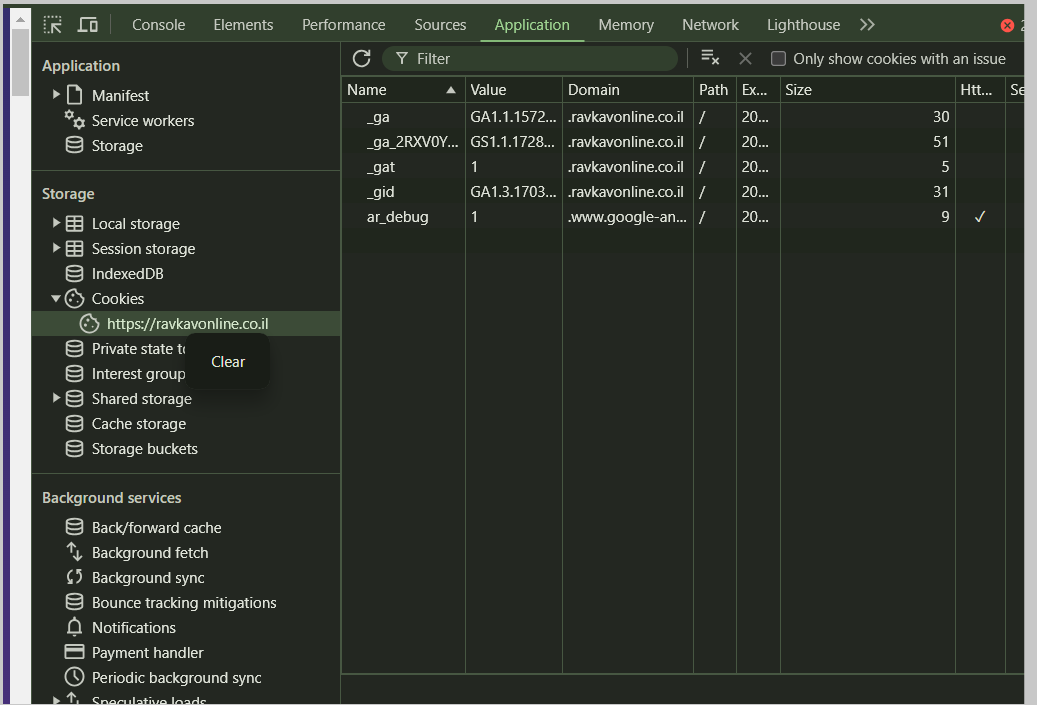Refresh the cookies table
Screen dimensions: 1037x705
click(x=362, y=59)
